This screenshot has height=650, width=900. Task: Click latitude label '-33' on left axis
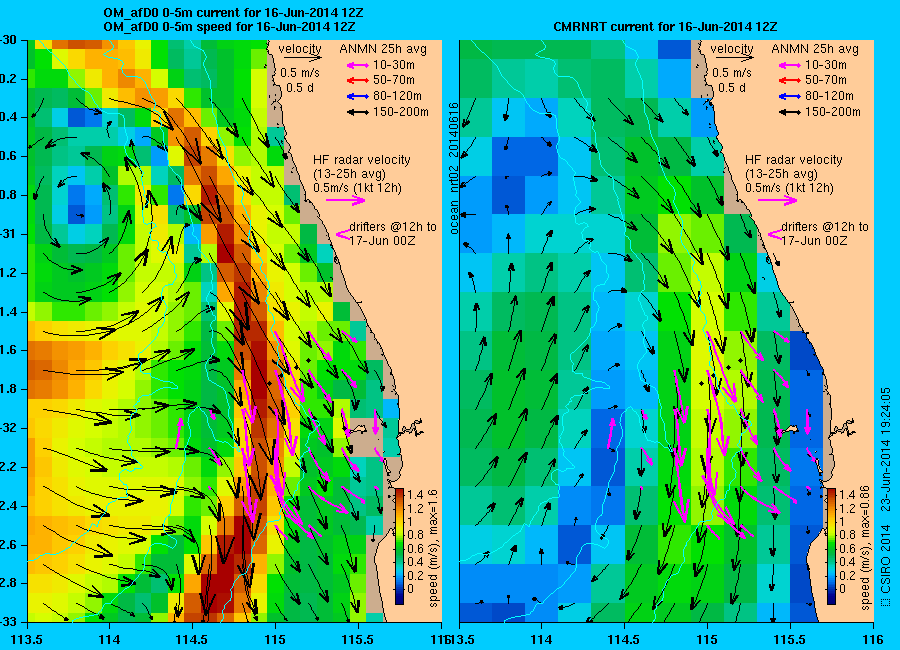(x=8, y=622)
